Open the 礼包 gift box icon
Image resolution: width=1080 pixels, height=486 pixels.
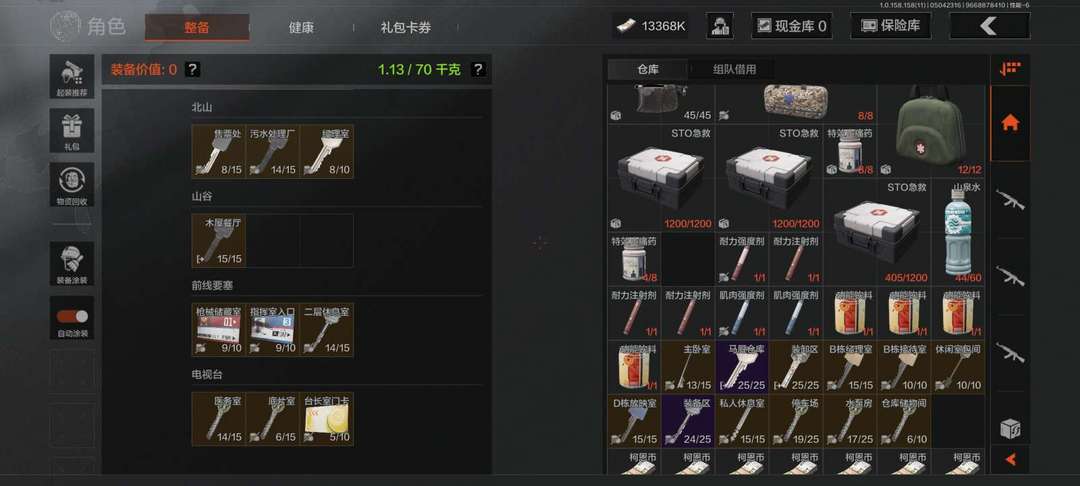(x=72, y=130)
